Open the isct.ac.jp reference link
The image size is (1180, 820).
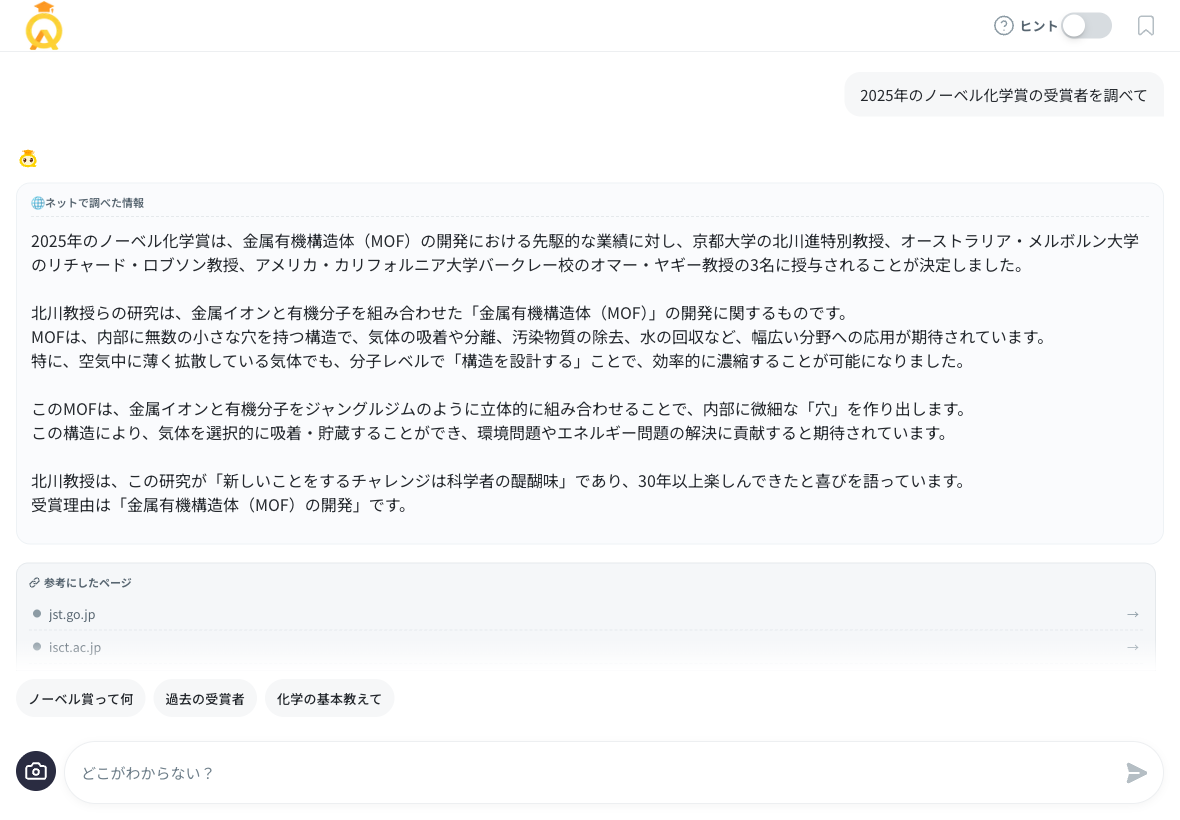pos(75,647)
